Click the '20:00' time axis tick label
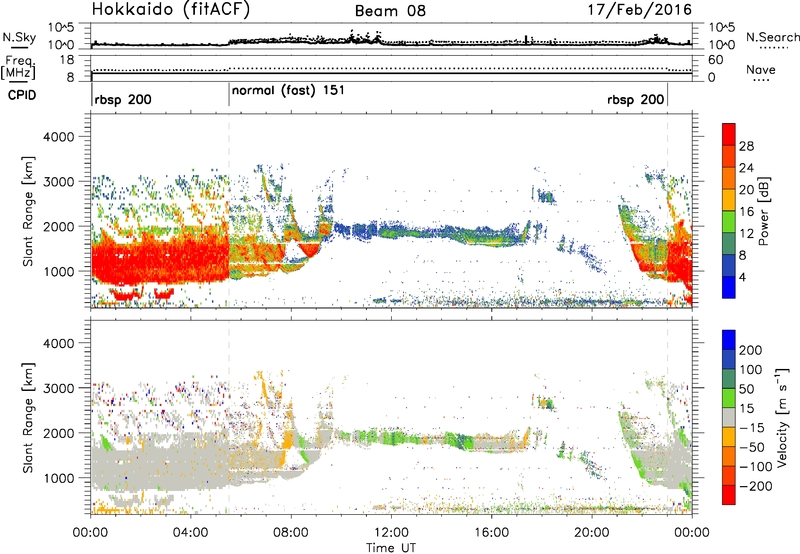 [591, 533]
